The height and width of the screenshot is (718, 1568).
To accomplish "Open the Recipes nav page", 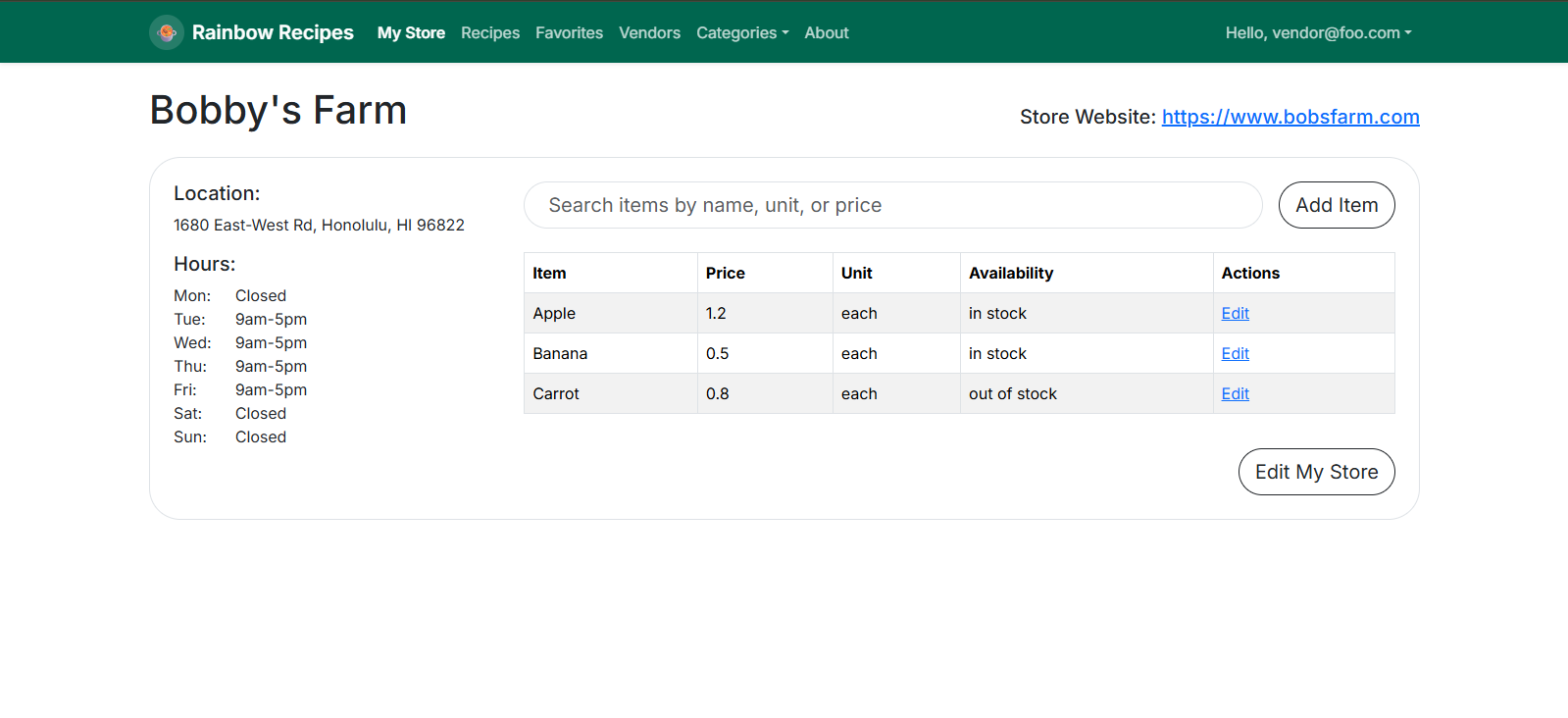I will (490, 32).
